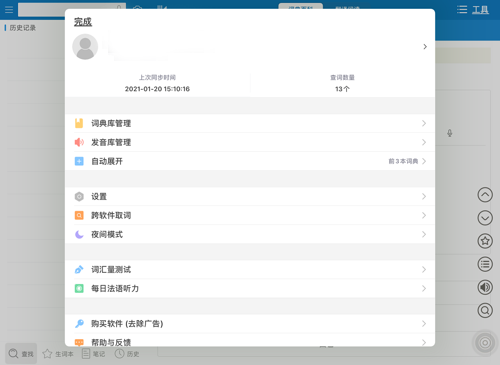Select the 生词本 tab at bottom
The width and height of the screenshot is (500, 365).
pos(58,354)
